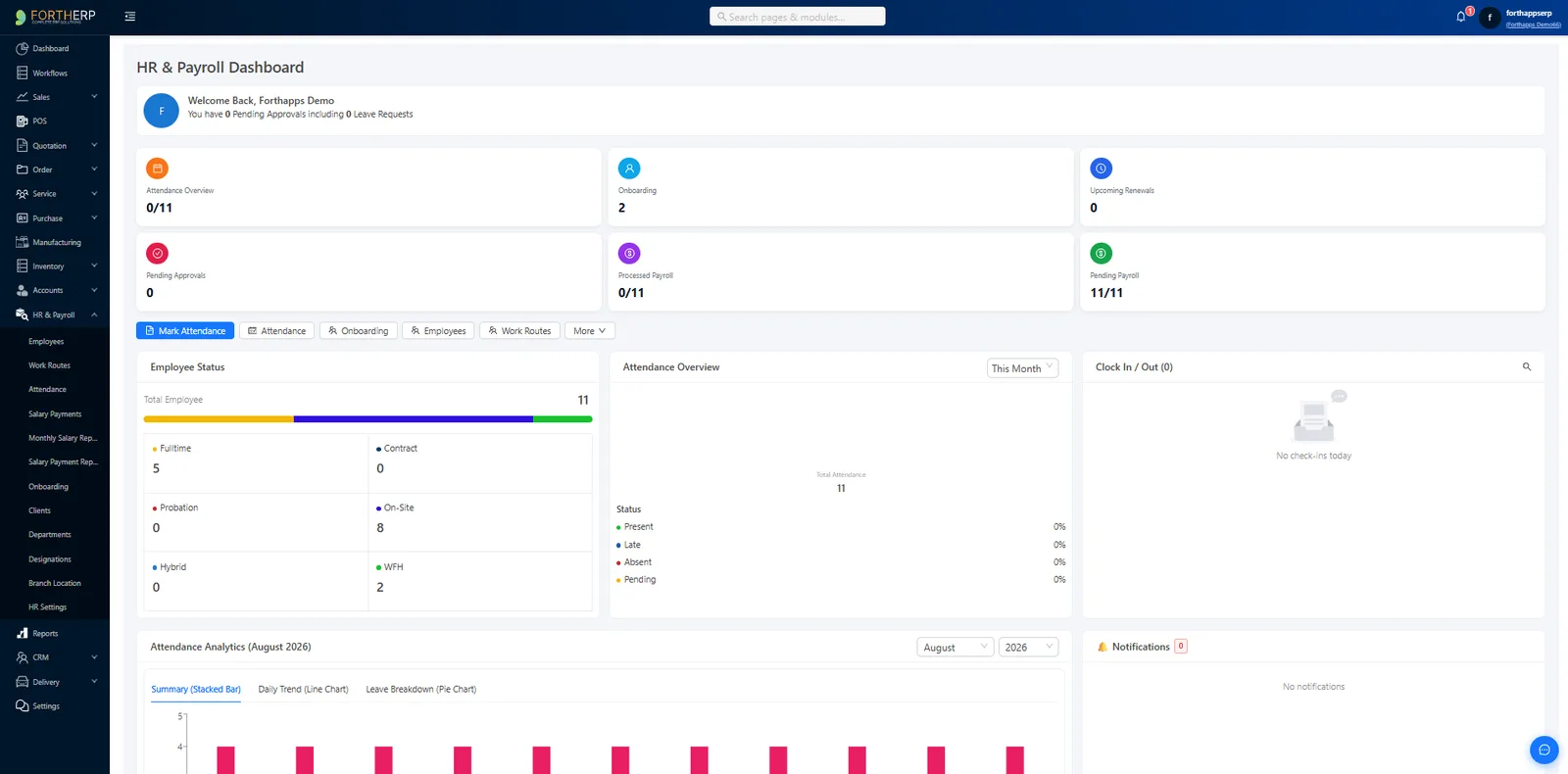
Task: Open Salary Payments in sidebar
Action: 55,414
